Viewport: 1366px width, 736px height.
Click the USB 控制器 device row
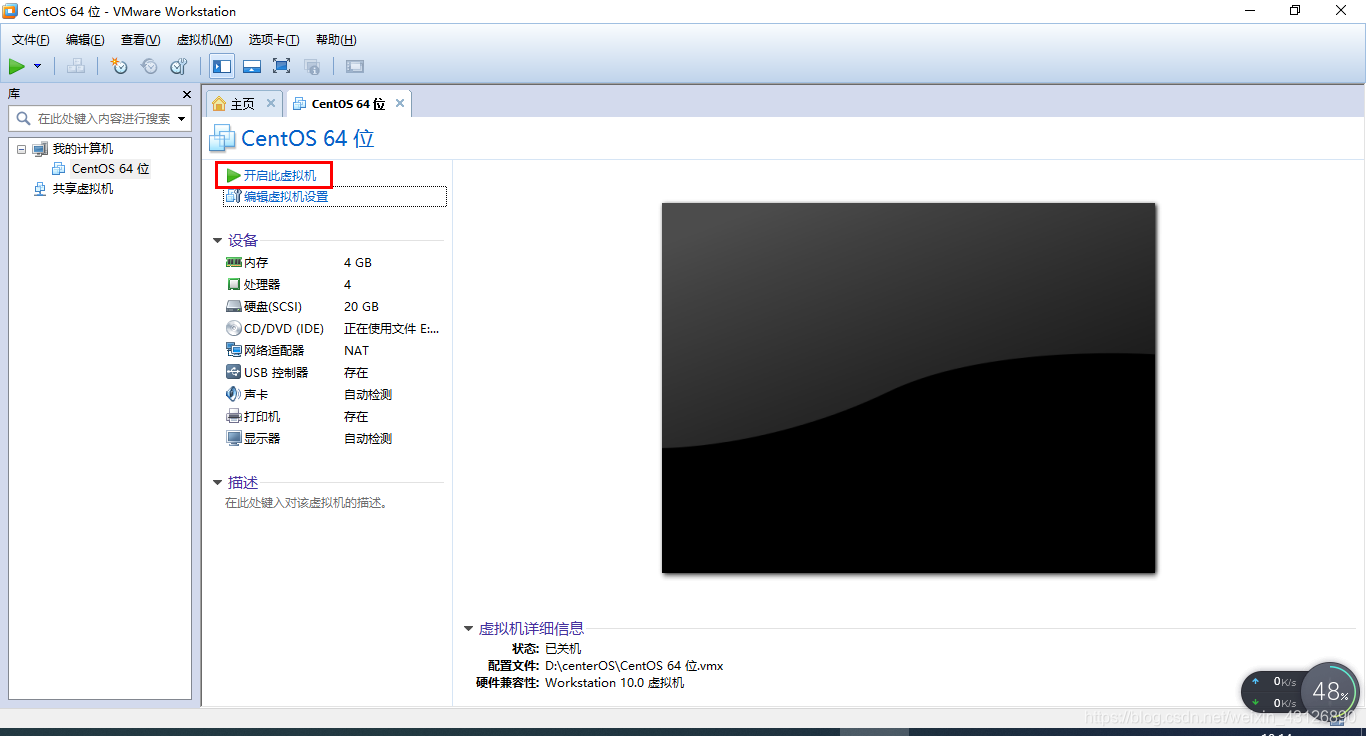[x=334, y=373]
